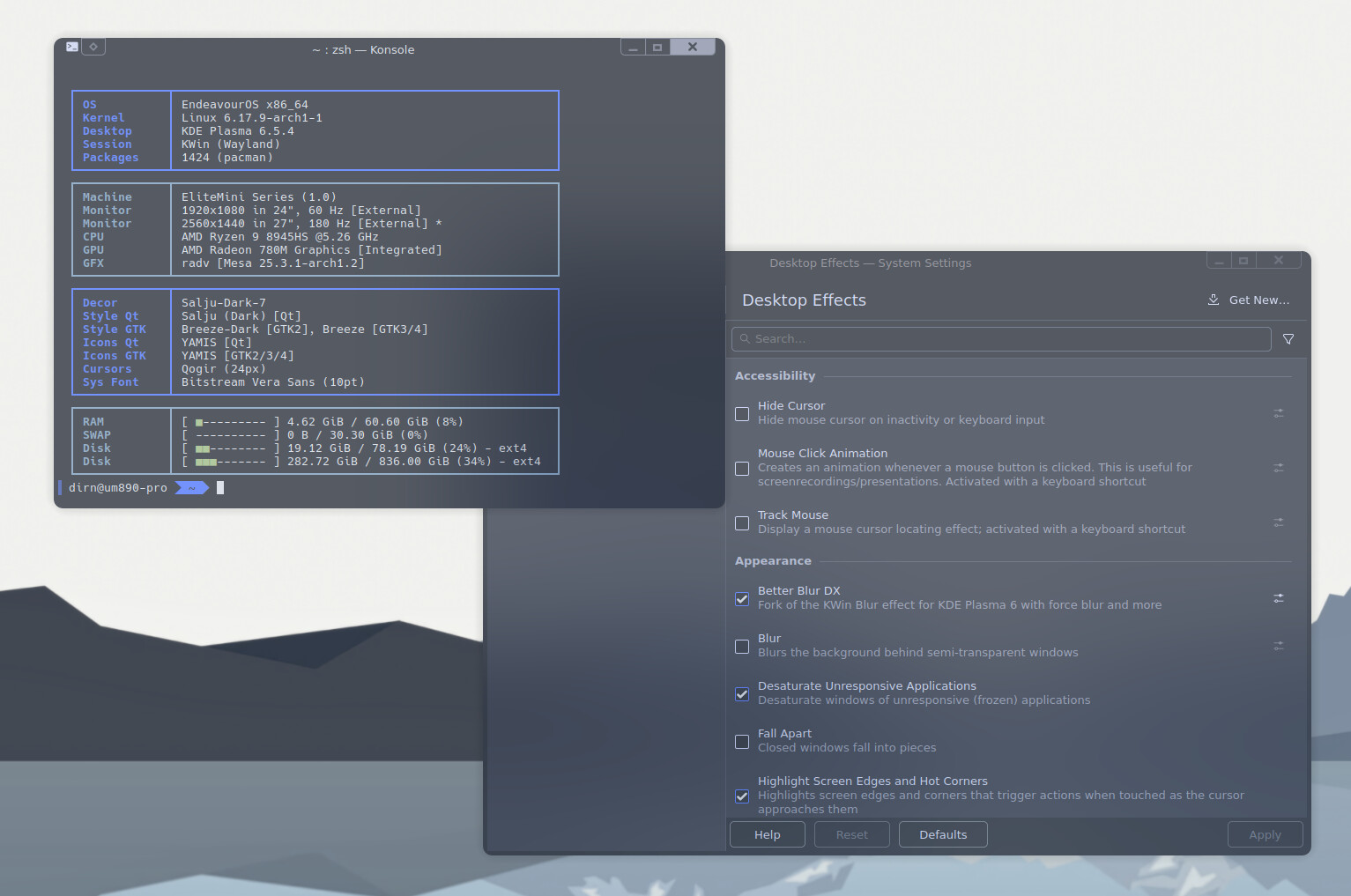The height and width of the screenshot is (896, 1351).
Task: Open the configure icon for Hide Cursor
Action: point(1278,413)
